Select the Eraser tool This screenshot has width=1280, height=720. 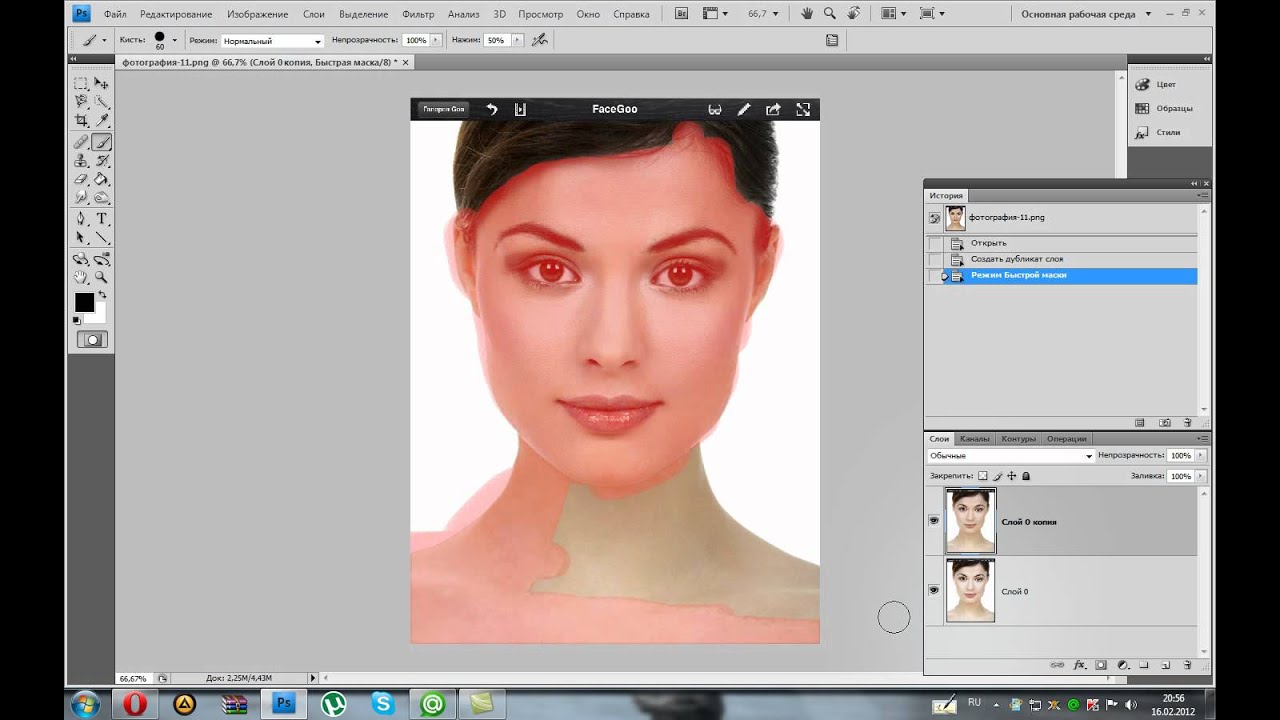81,180
